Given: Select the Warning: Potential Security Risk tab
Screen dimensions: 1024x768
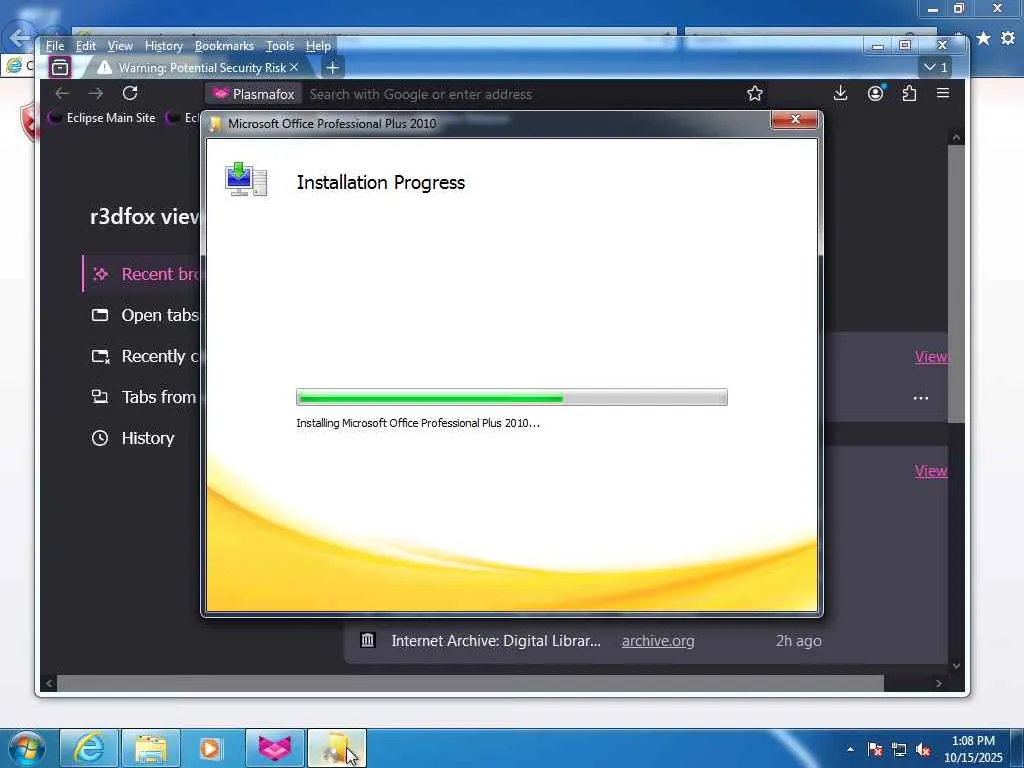Looking at the screenshot, I should [191, 67].
